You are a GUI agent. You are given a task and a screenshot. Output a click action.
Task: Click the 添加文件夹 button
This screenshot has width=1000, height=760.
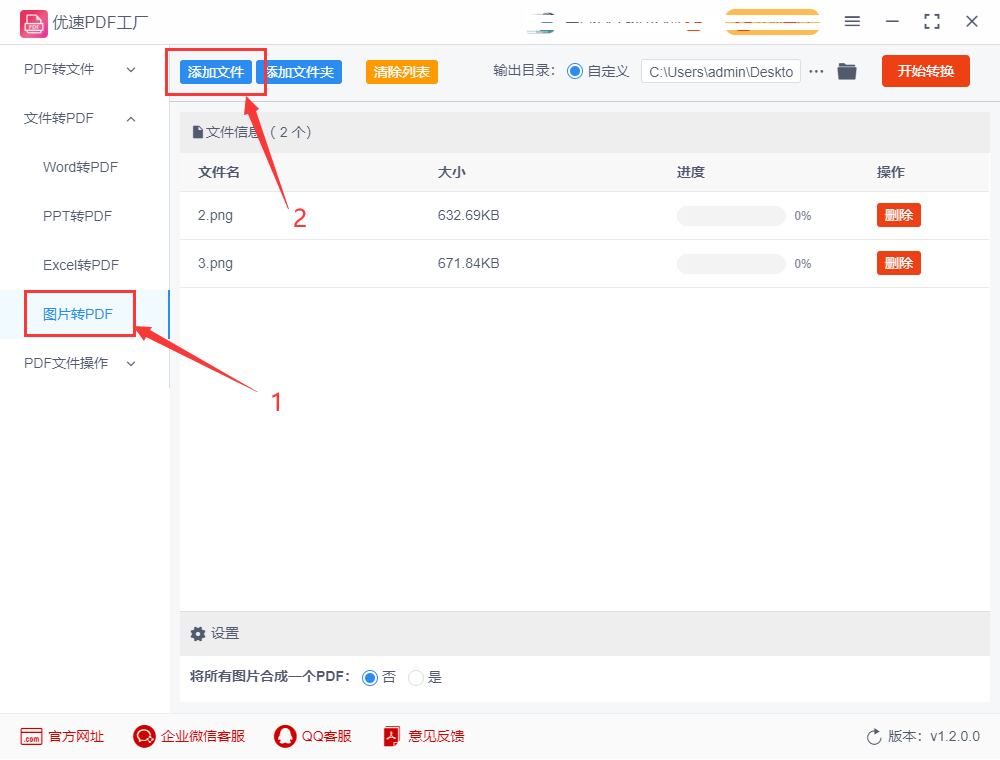tap(299, 72)
